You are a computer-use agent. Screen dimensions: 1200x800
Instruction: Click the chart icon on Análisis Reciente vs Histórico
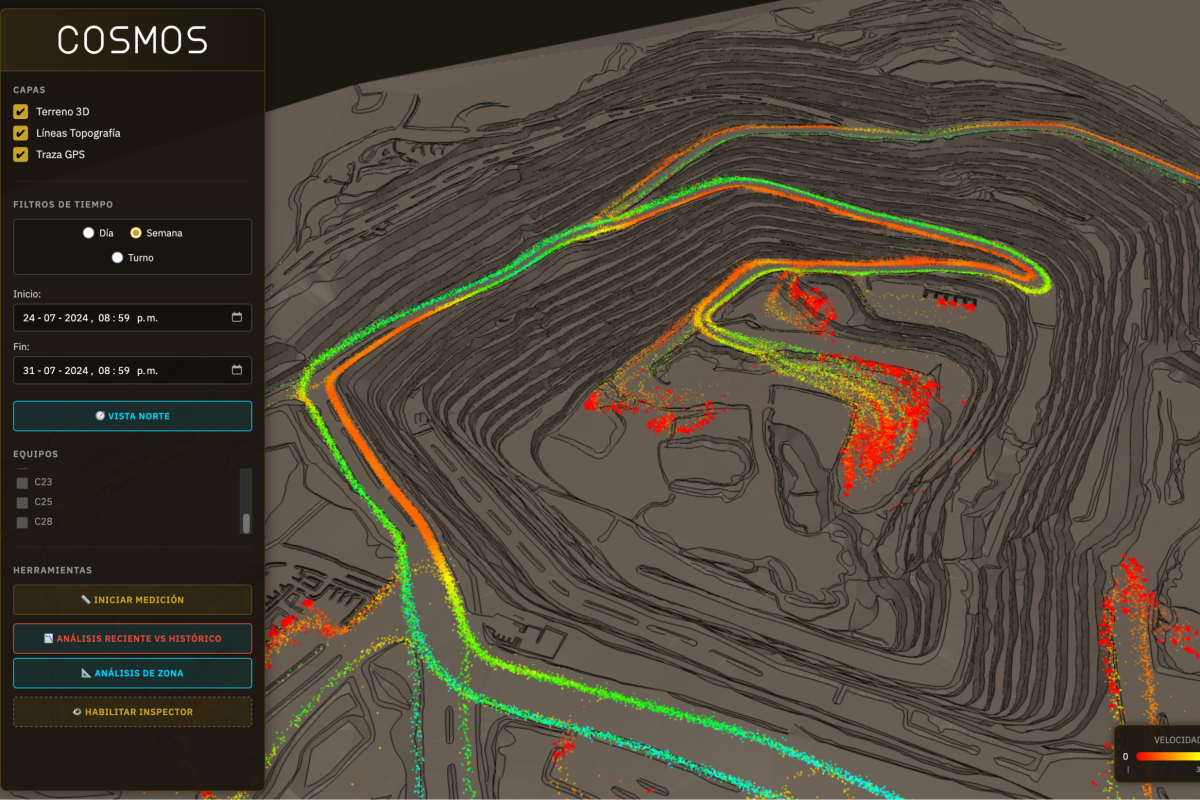(x=48, y=638)
